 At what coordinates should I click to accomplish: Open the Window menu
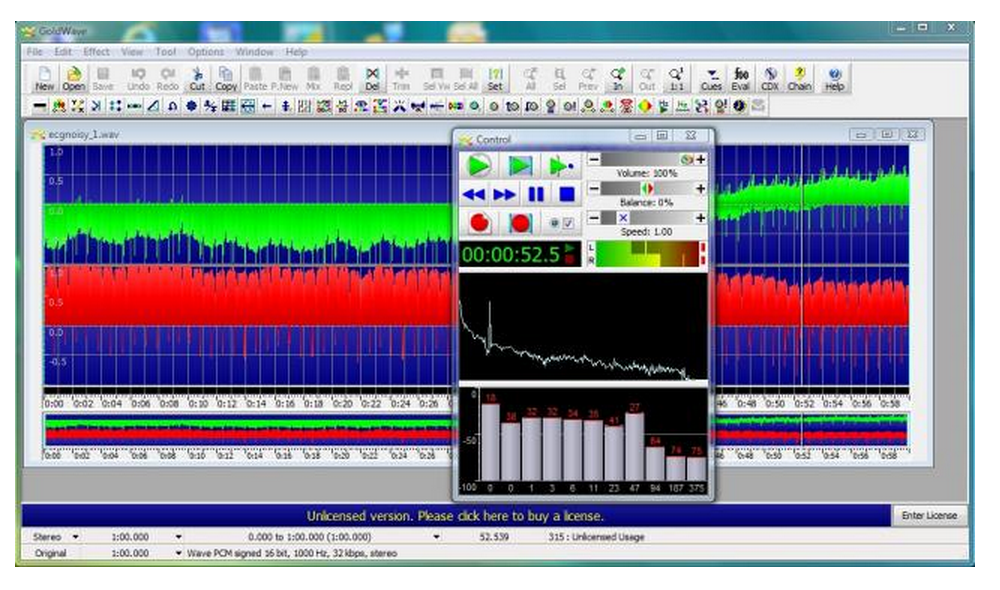pos(254,52)
